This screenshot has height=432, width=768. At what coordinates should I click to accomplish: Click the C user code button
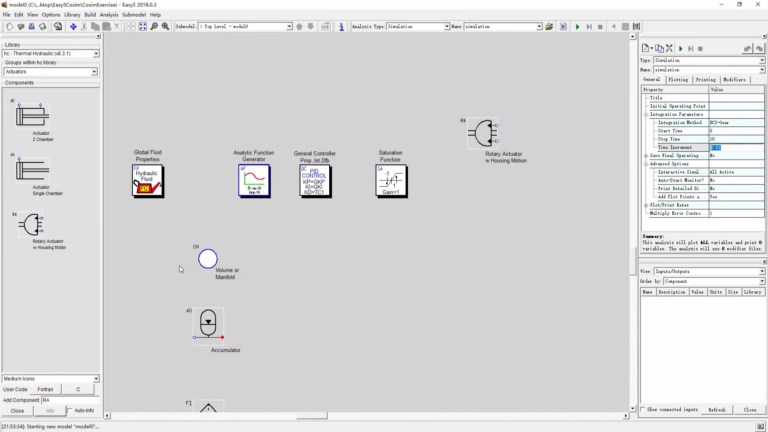coord(78,389)
